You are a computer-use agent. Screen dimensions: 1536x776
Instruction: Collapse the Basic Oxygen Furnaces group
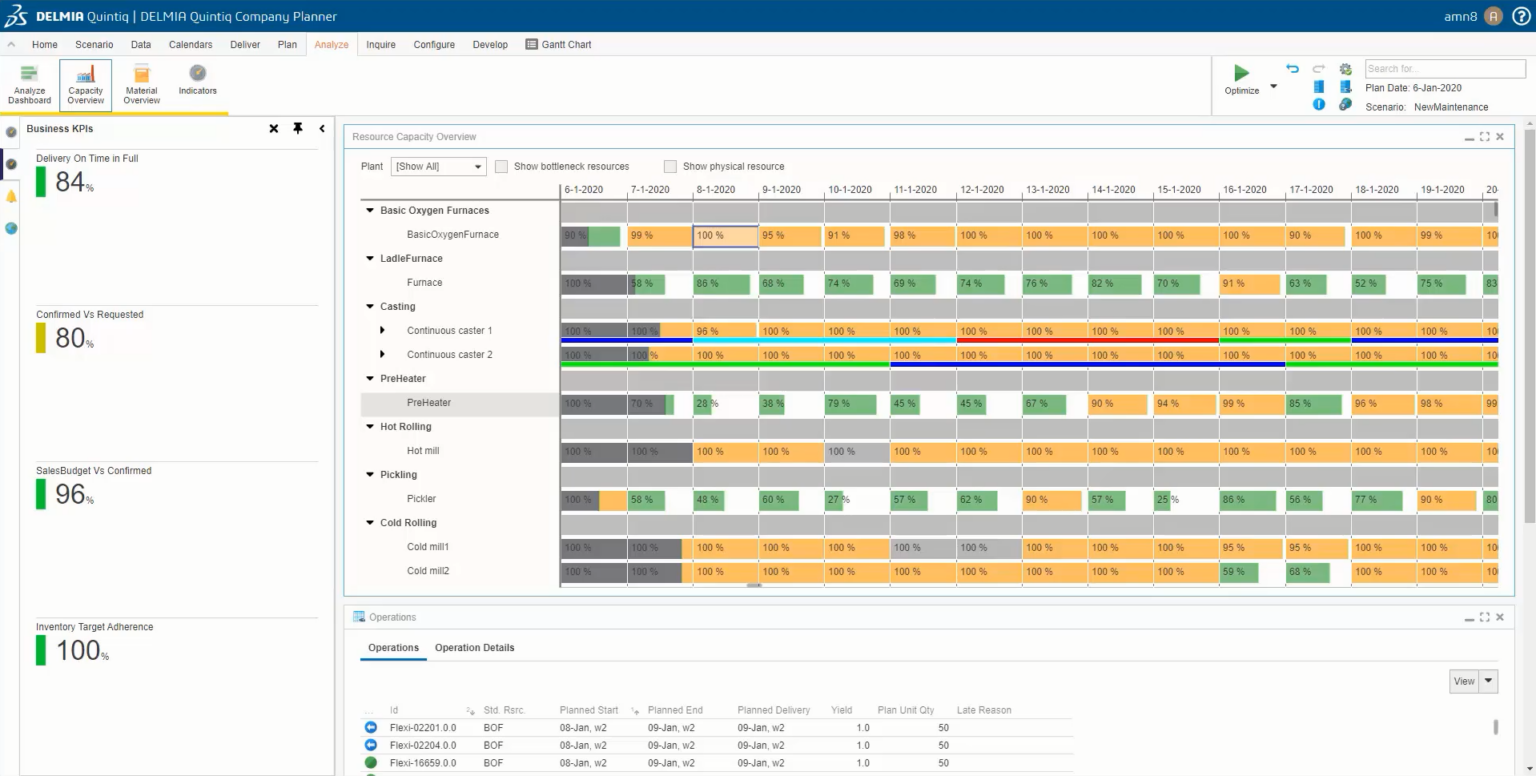pos(369,210)
